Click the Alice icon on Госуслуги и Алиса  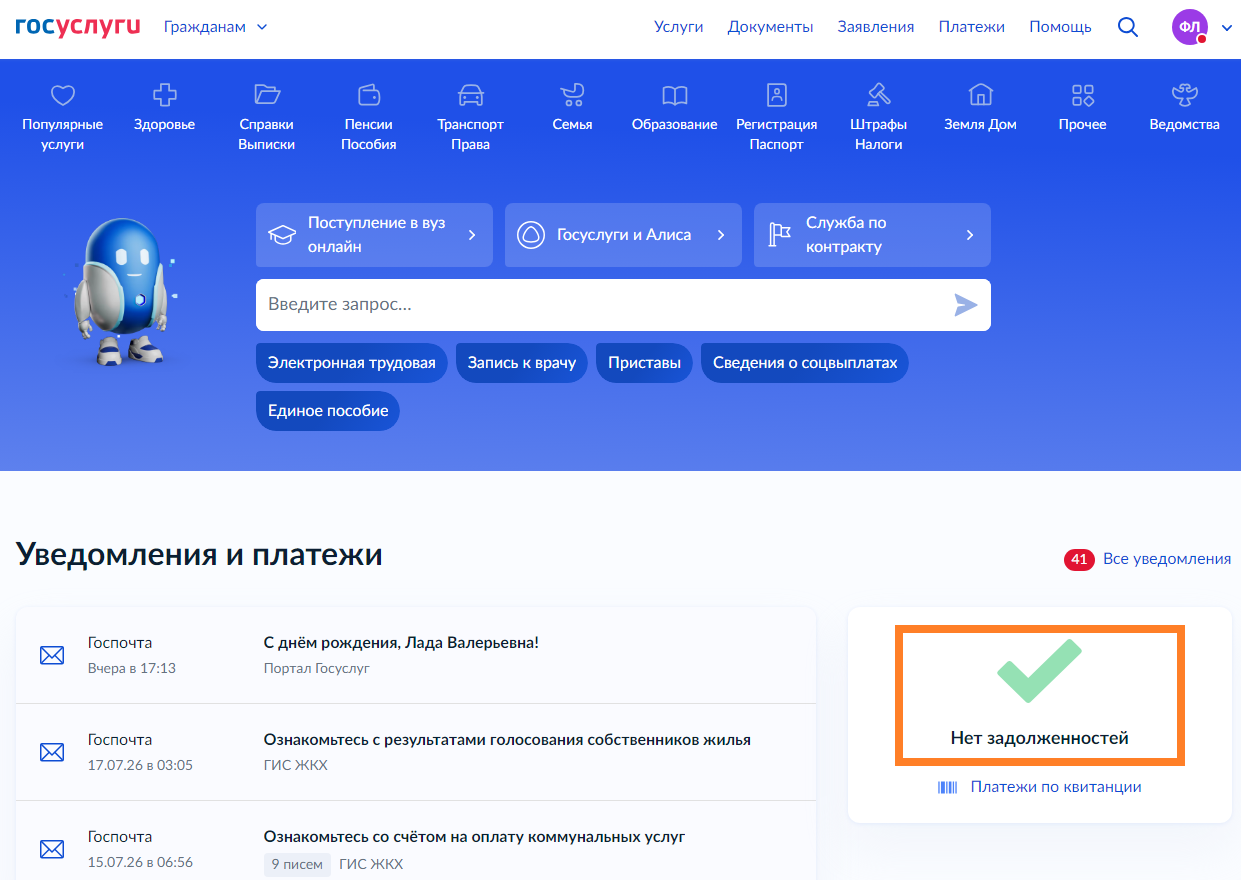pyautogui.click(x=530, y=235)
